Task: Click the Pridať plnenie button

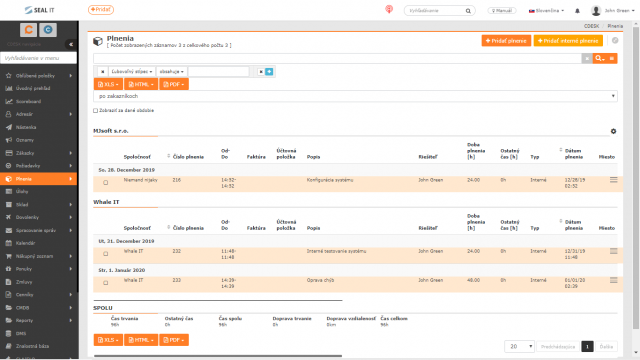Action: (506, 40)
